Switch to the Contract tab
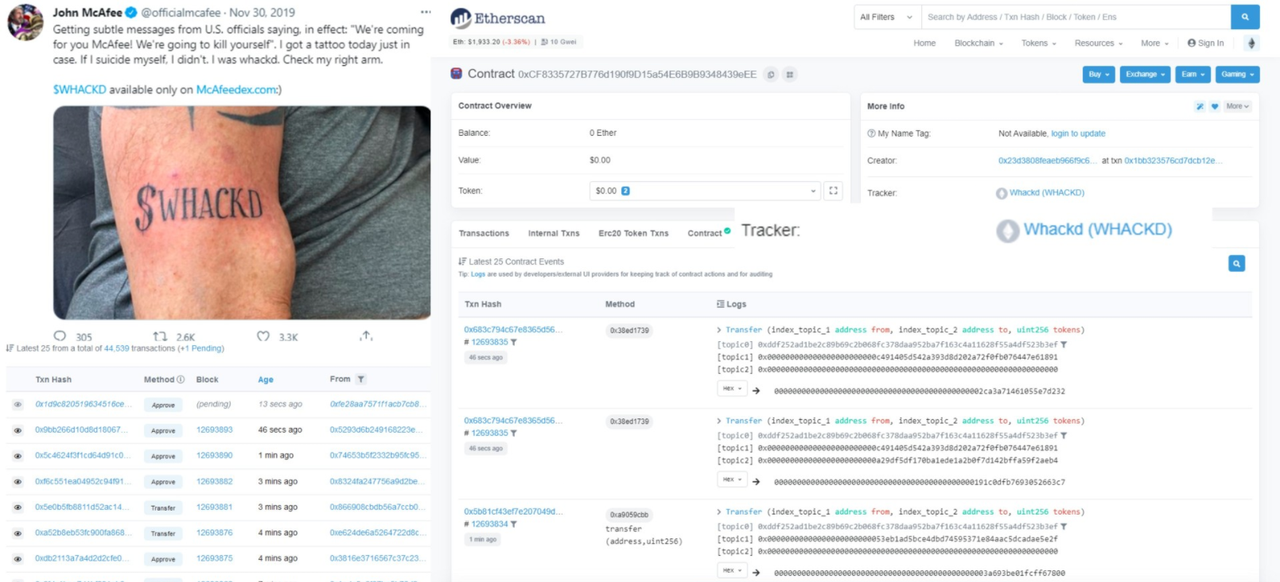 coord(709,233)
